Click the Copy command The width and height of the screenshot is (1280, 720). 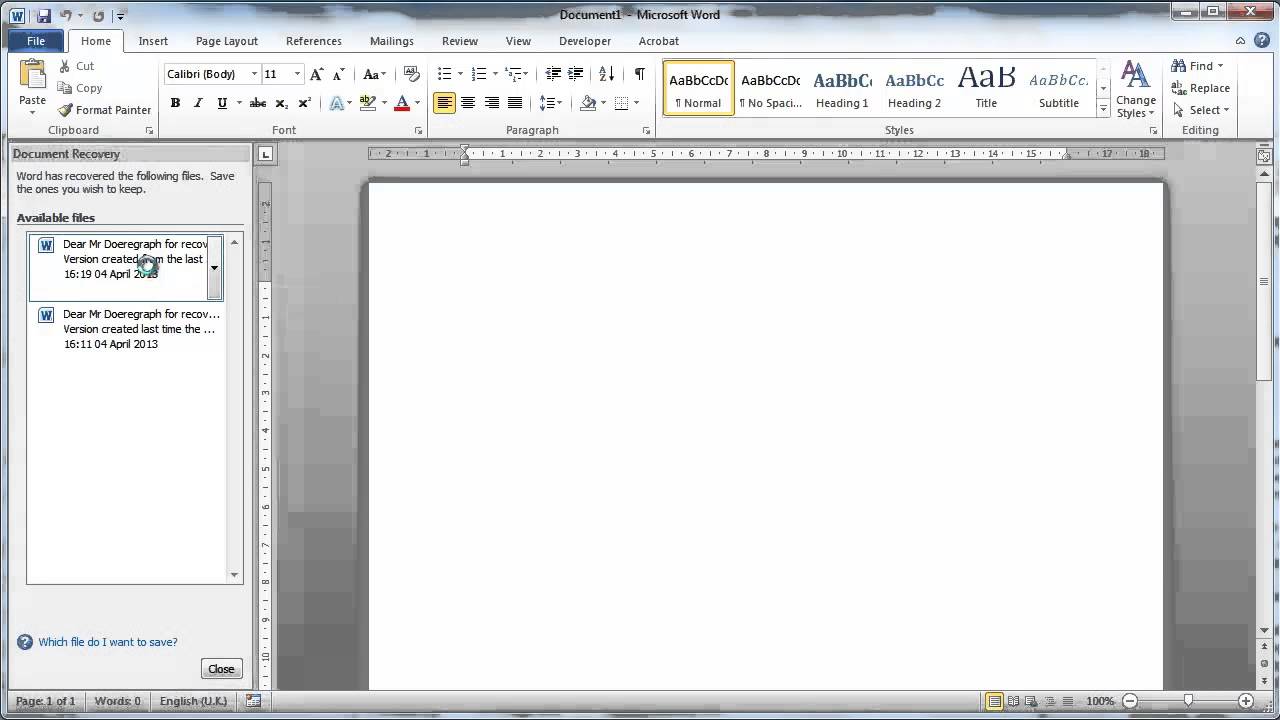(80, 88)
